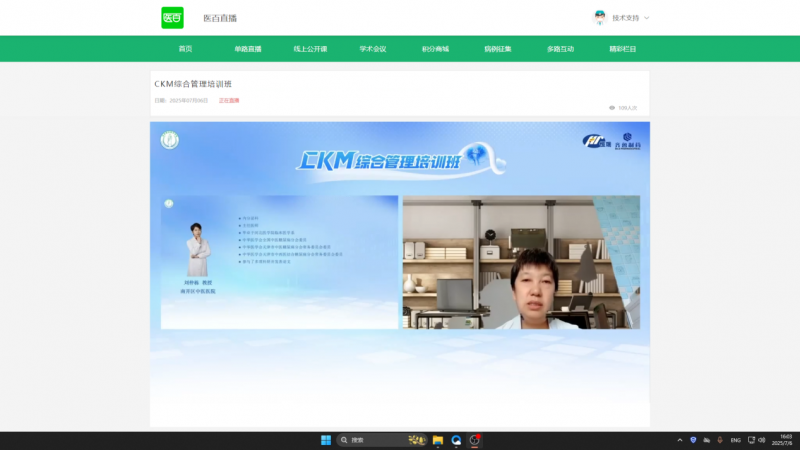This screenshot has height=450, width=800.
Task: Navigate to 多路互动
Action: coord(560,49)
